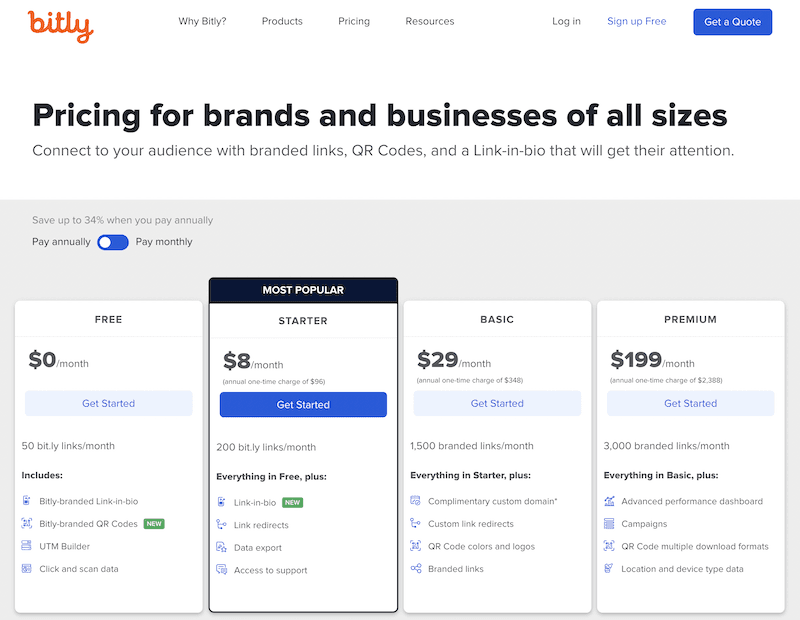Image resolution: width=800 pixels, height=620 pixels.
Task: Open the Why Bitly? dropdown
Action: click(202, 21)
